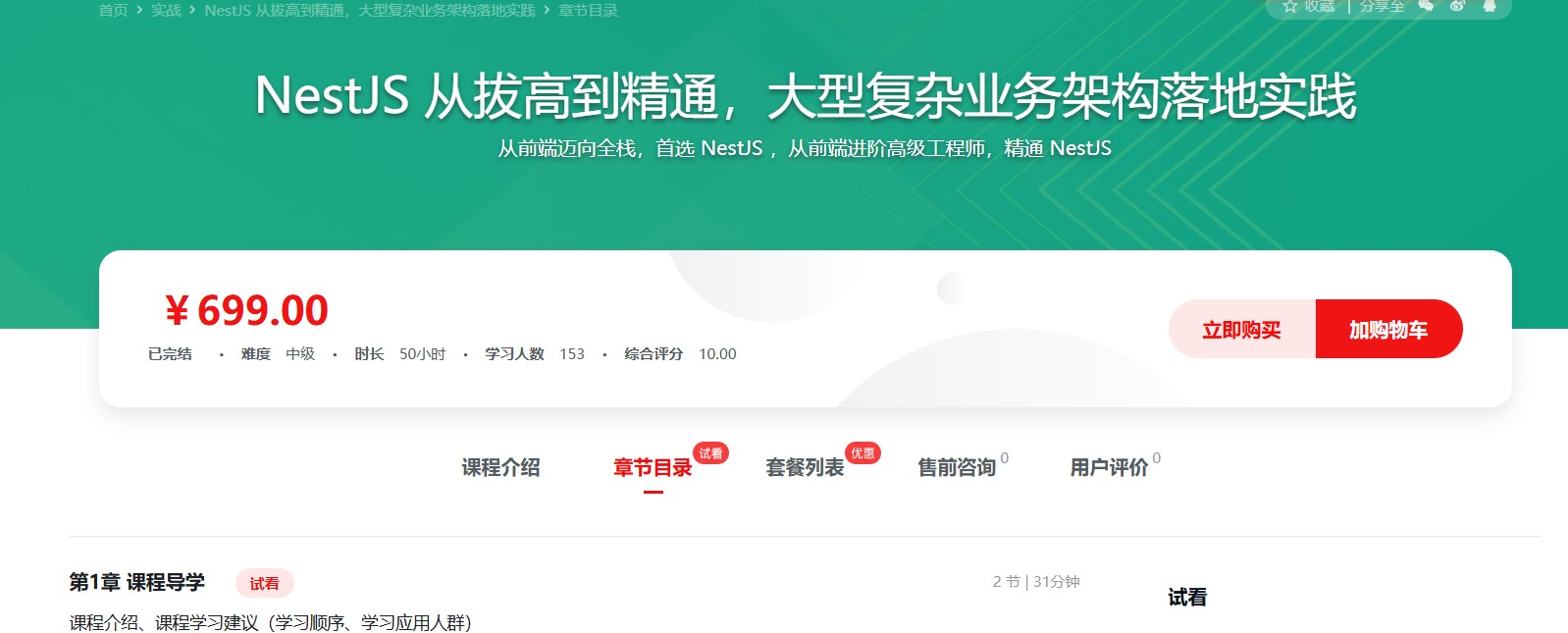Open the NestJS course breadcrumb link

pyautogui.click(x=370, y=10)
